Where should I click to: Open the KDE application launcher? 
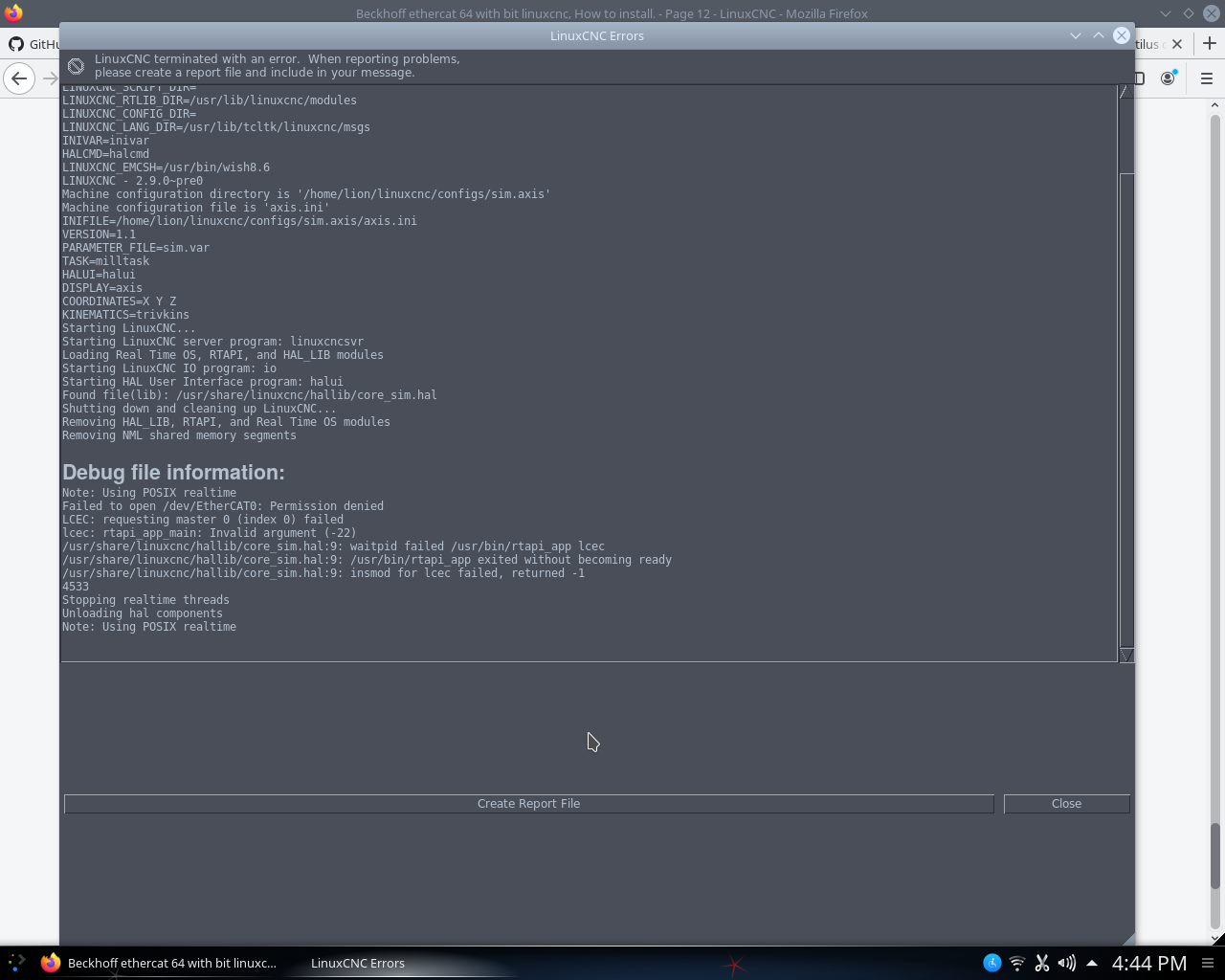tap(16, 963)
